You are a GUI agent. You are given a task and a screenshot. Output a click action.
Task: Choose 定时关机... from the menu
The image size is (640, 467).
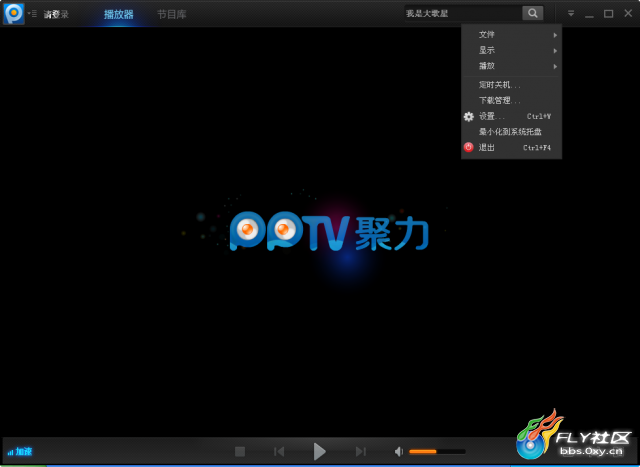(x=511, y=85)
